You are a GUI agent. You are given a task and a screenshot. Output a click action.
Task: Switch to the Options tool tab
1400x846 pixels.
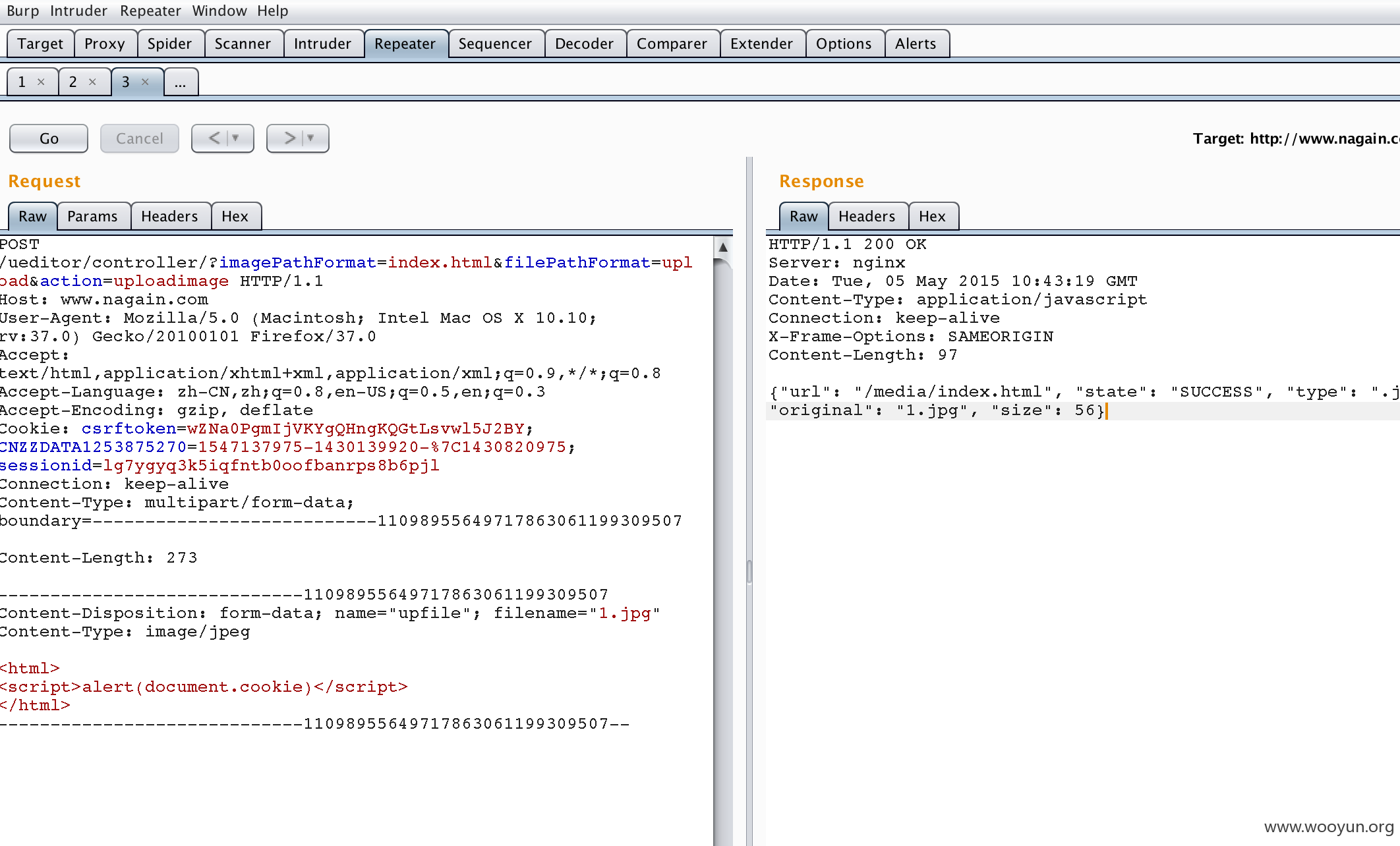click(844, 43)
